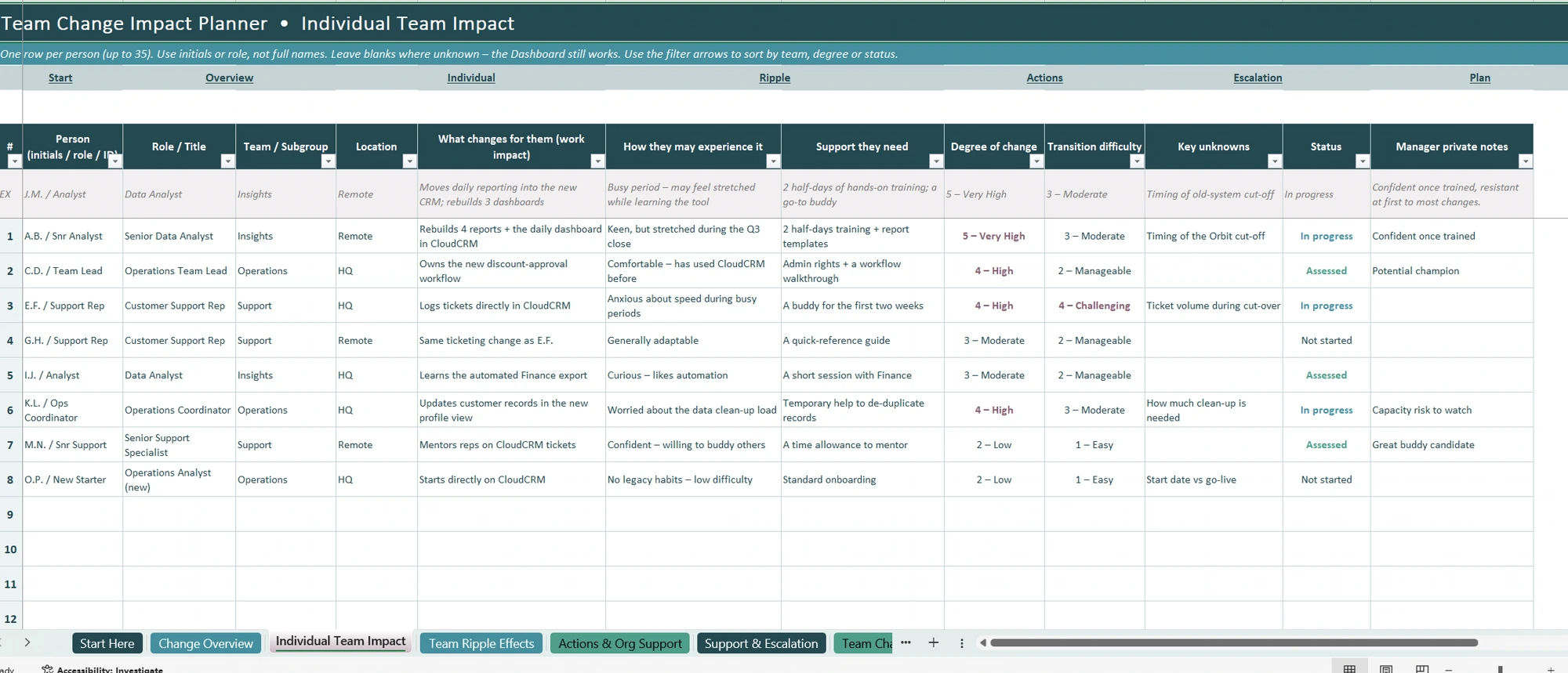Select cell 'Operations Team Lead'
The height and width of the screenshot is (673, 1568).
[180, 271]
